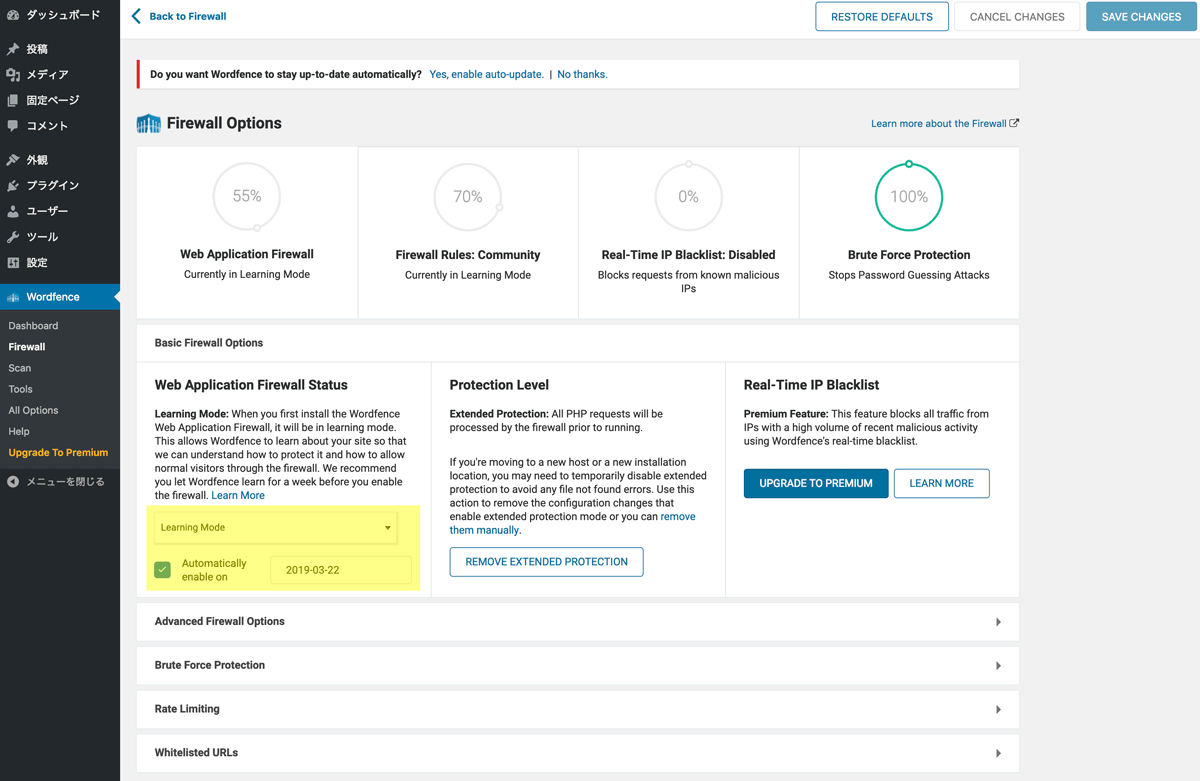Click the wrench icon beside ツール
Screen dimensions: 1200x781
[13, 237]
